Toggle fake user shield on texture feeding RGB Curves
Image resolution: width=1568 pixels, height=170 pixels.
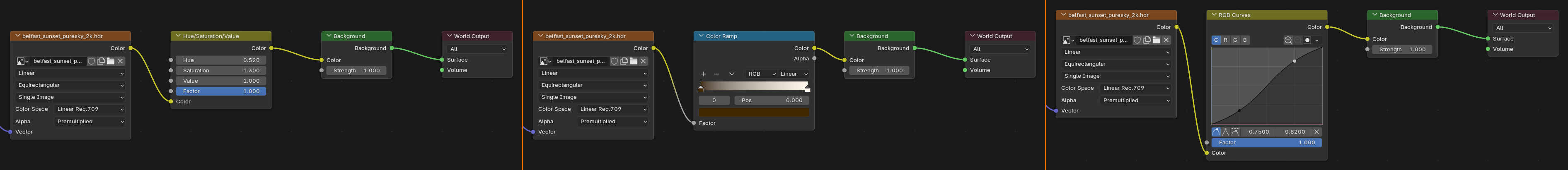[x=1137, y=40]
